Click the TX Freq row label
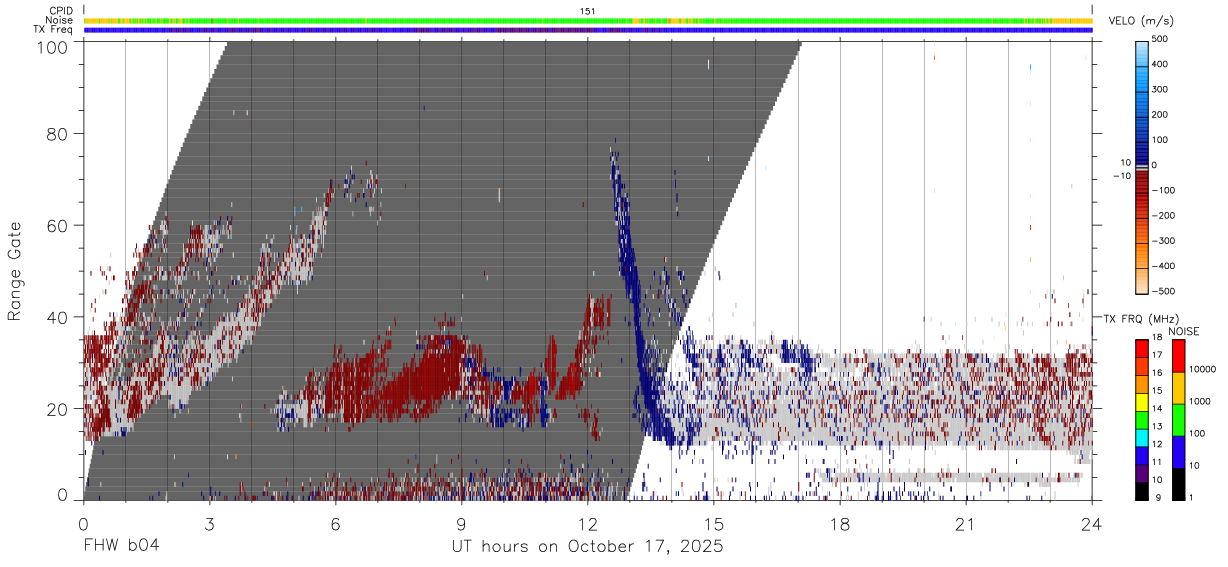Image resolution: width=1228 pixels, height=567 pixels. coord(53,29)
